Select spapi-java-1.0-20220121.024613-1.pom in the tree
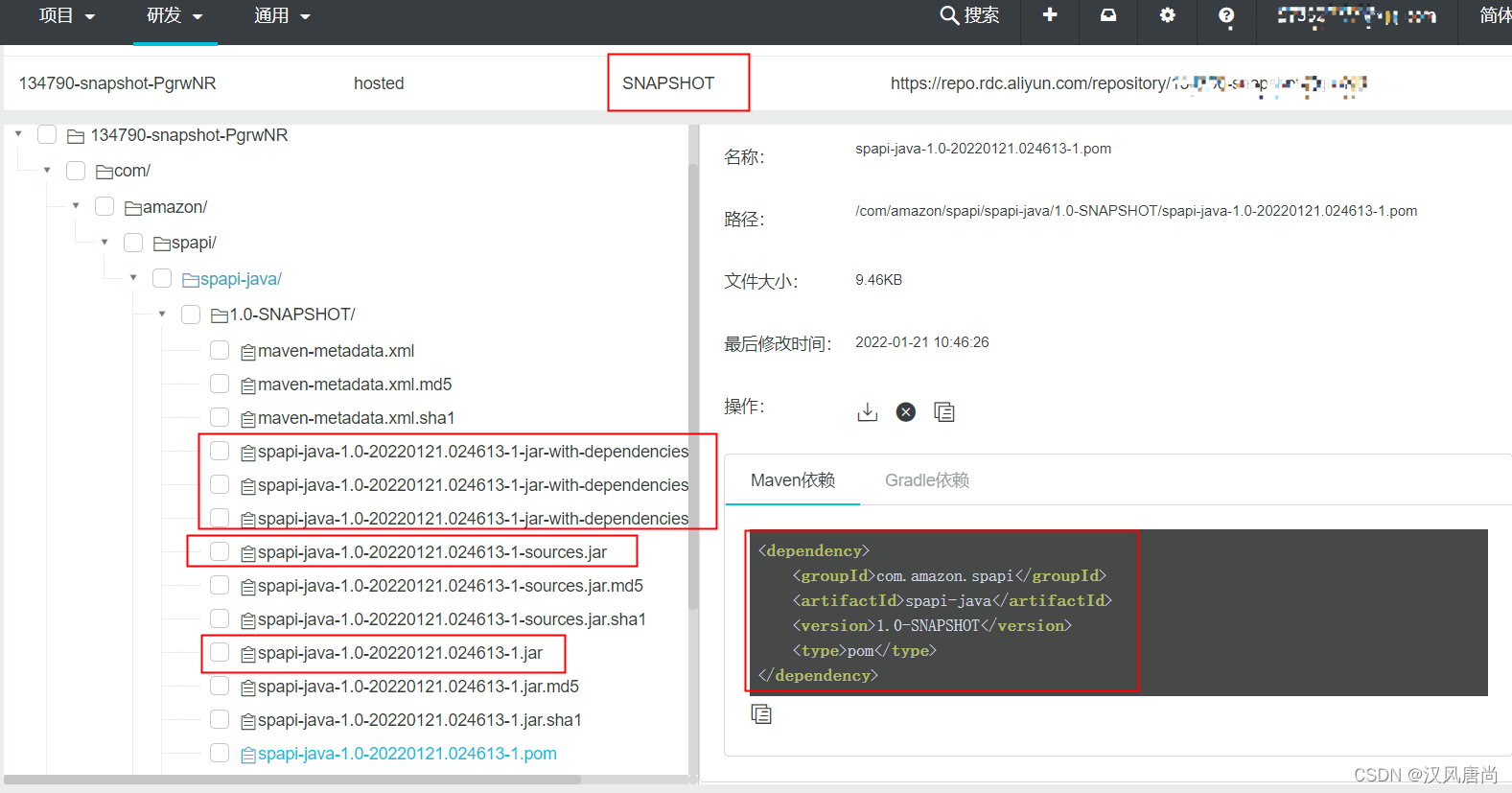This screenshot has height=793, width=1512. [407, 754]
